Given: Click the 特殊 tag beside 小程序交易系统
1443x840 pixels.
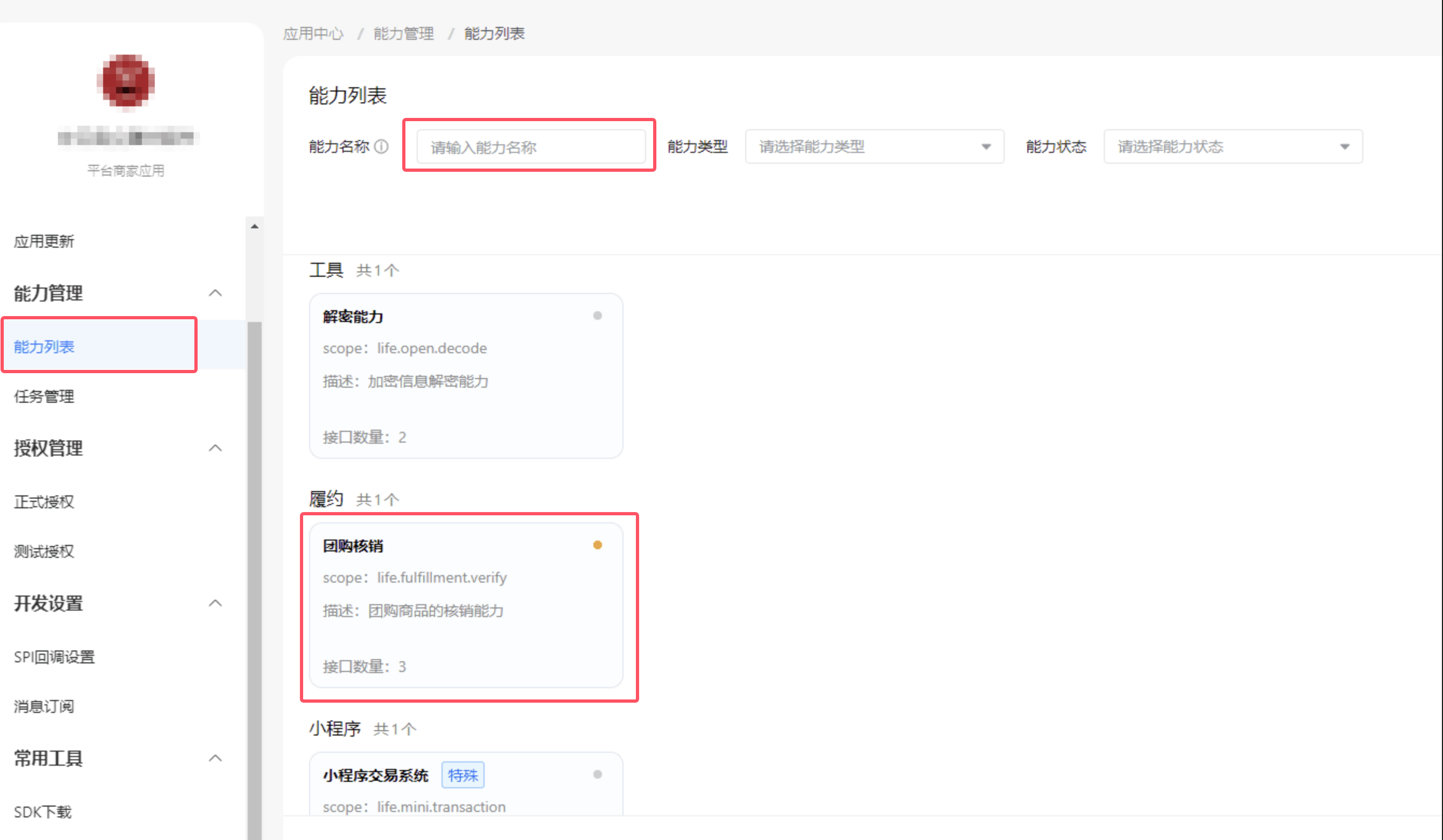Looking at the screenshot, I should [463, 775].
